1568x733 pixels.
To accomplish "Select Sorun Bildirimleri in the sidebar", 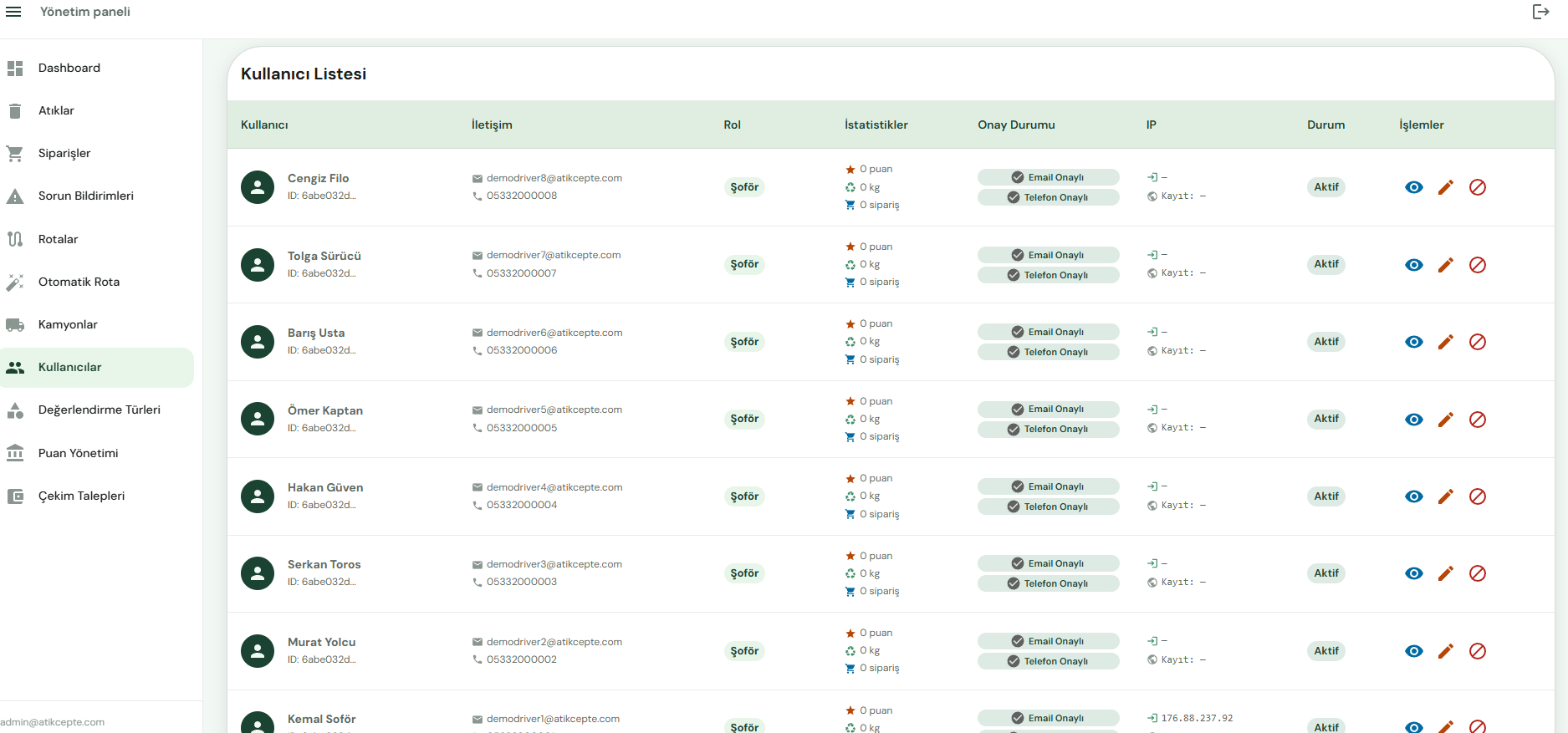I will (97, 196).
